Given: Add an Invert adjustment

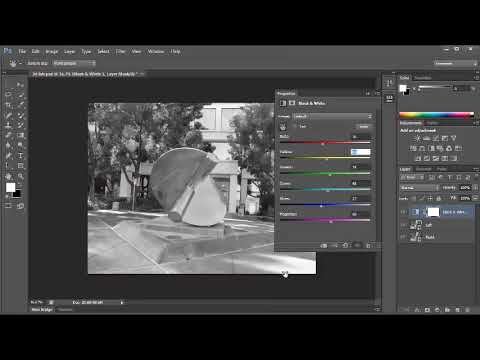Looking at the screenshot, I should pyautogui.click(x=418, y=158).
